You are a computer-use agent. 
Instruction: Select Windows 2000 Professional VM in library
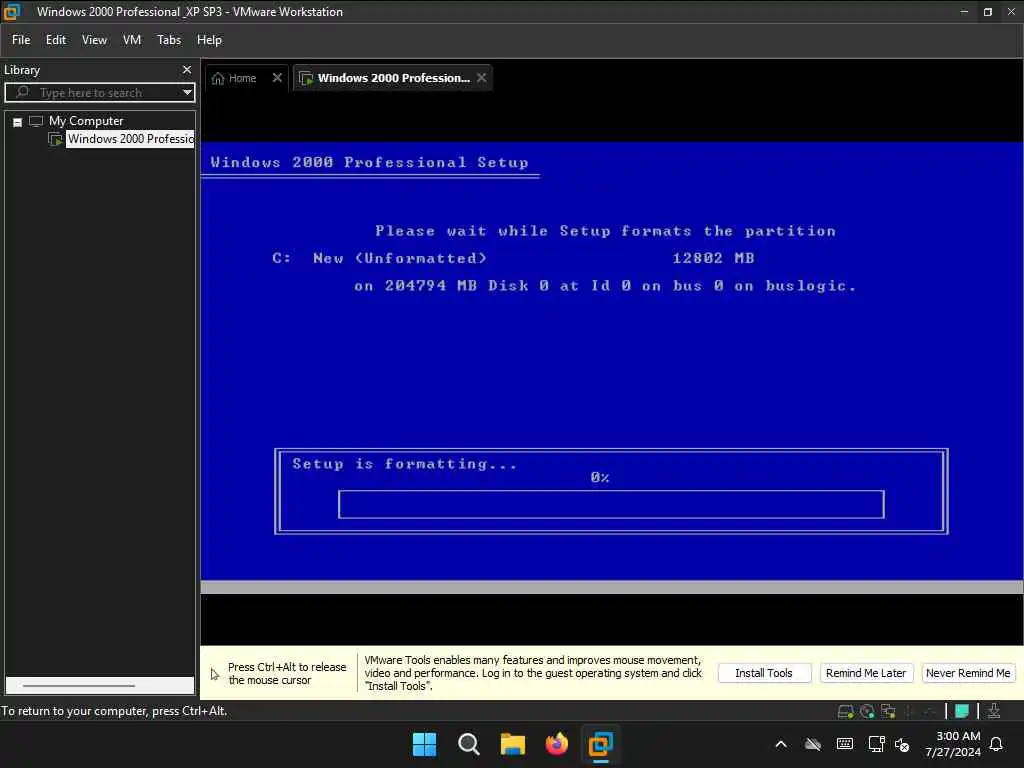coord(131,139)
